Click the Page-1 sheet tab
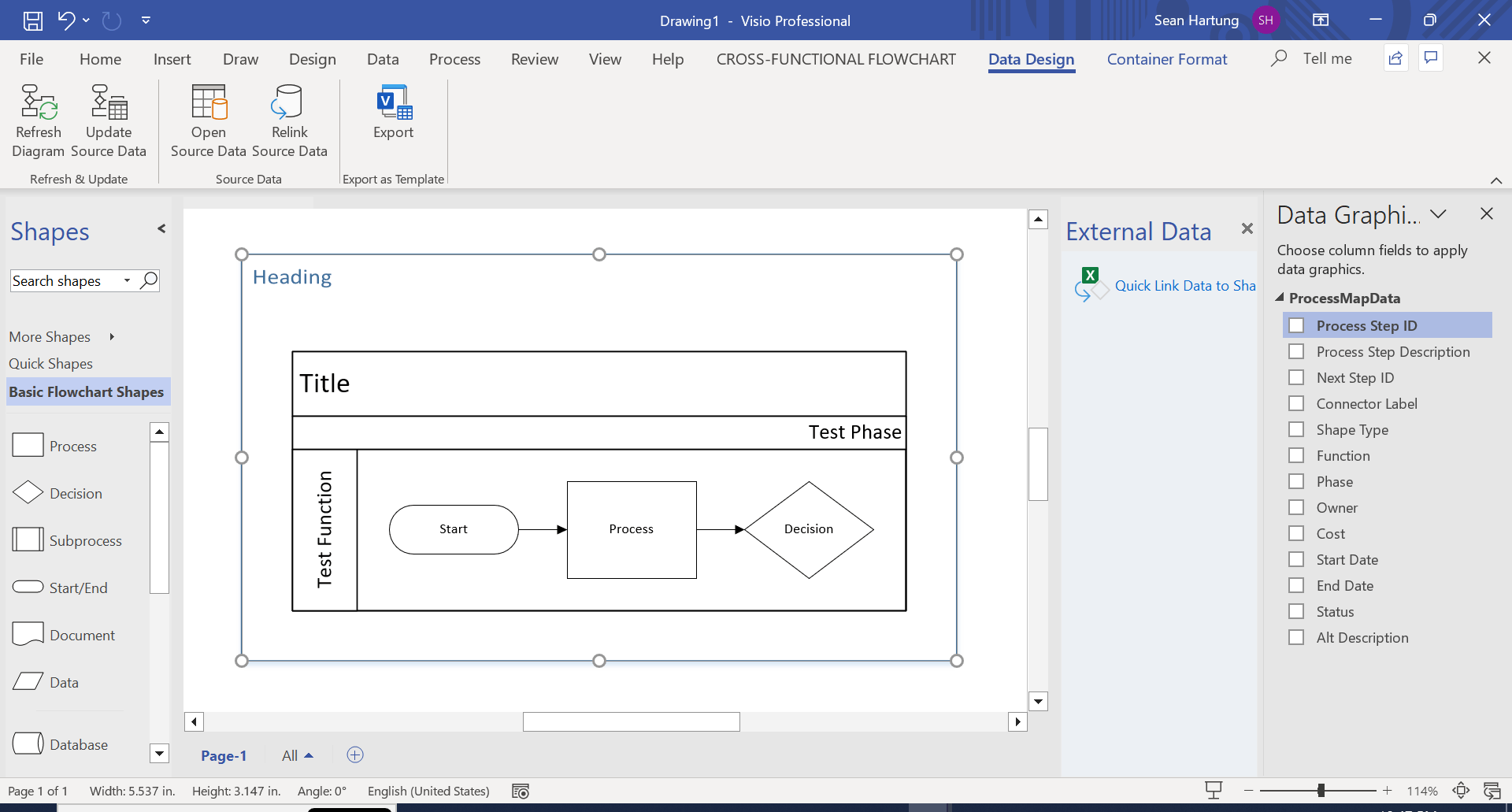This screenshot has height=812, width=1512. pos(224,755)
